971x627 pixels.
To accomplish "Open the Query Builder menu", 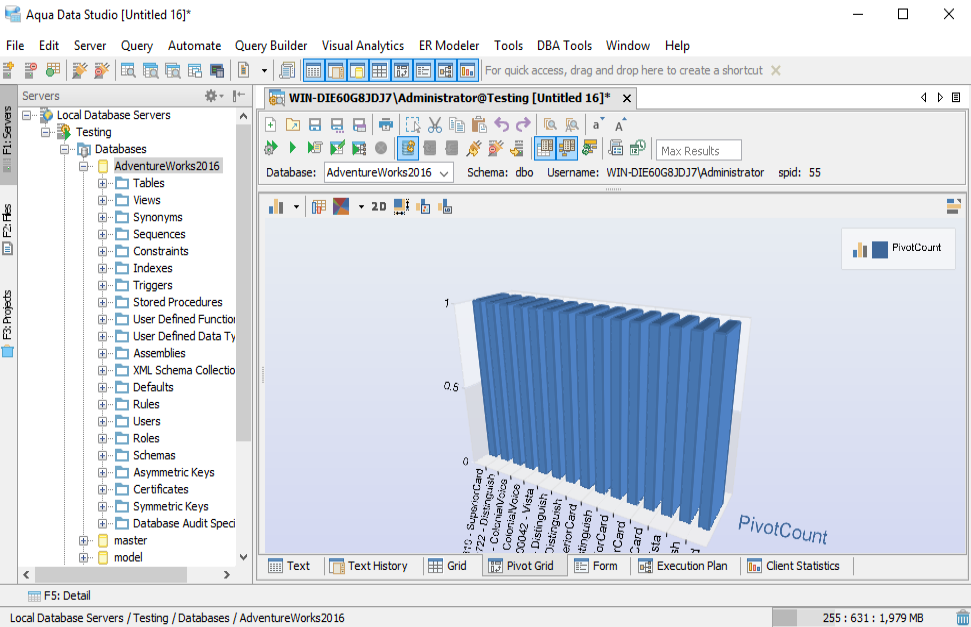I will (271, 45).
